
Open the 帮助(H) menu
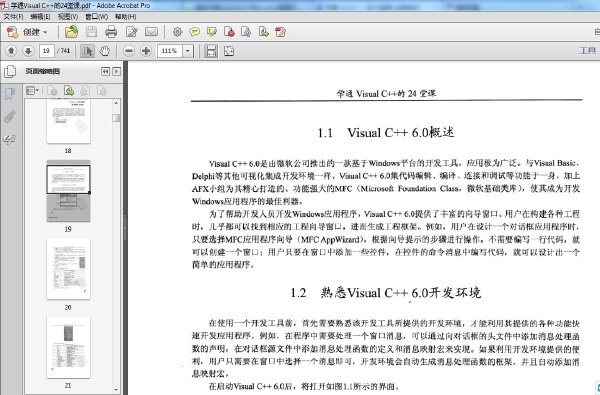(126, 16)
